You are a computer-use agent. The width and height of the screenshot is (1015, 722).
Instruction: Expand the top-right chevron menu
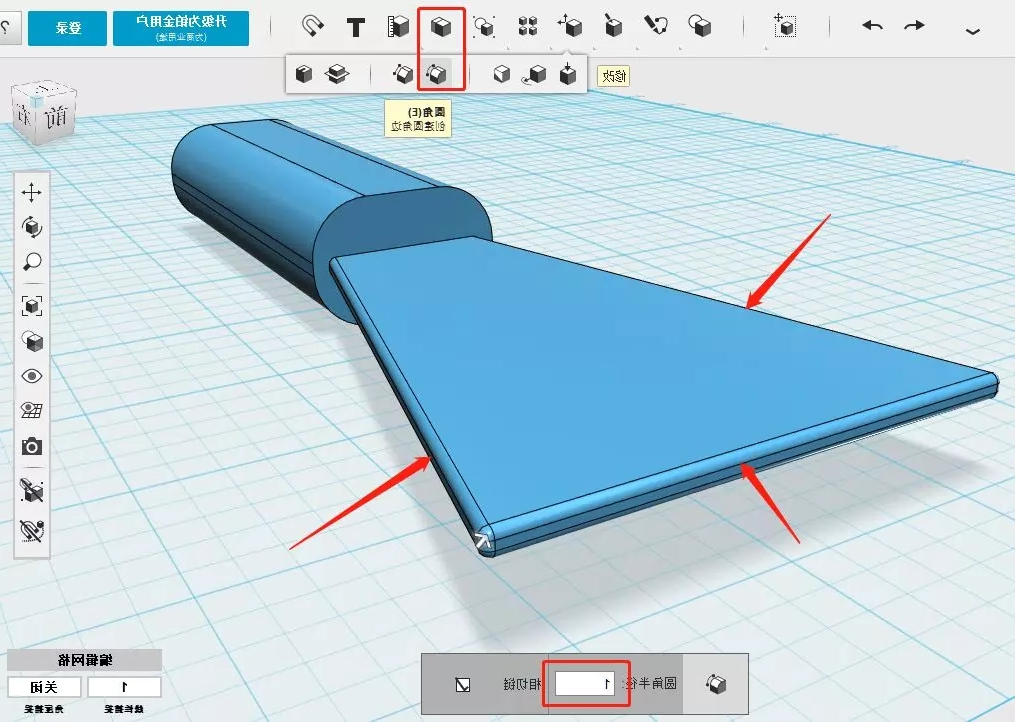[x=972, y=30]
